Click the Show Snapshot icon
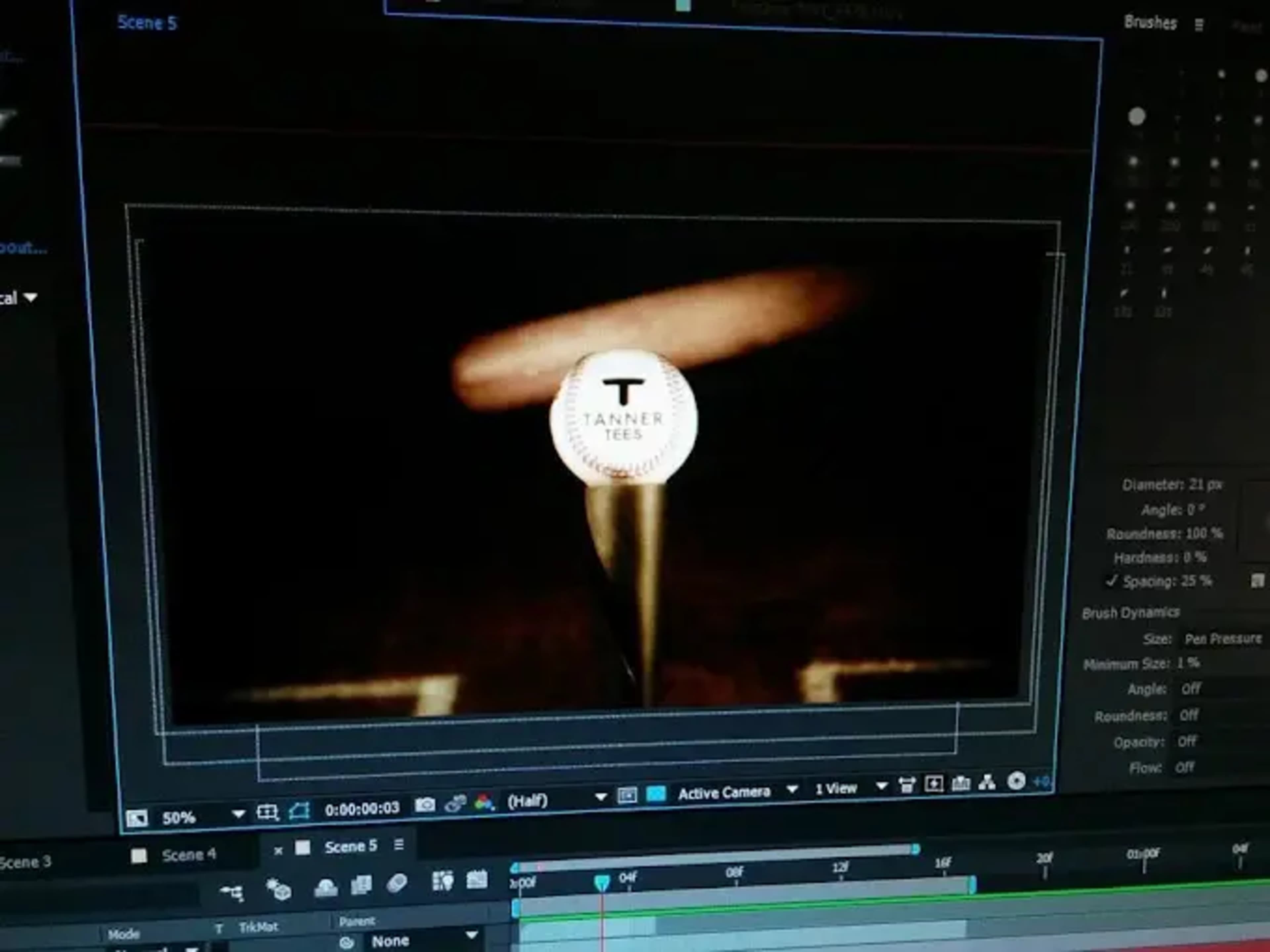The height and width of the screenshot is (952, 1270). (455, 803)
